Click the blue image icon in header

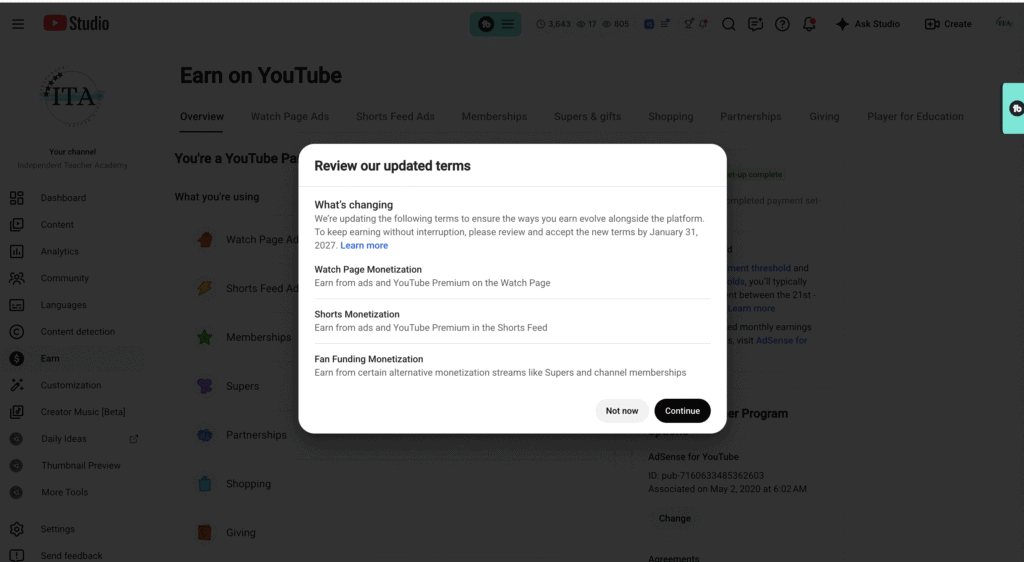click(x=649, y=24)
